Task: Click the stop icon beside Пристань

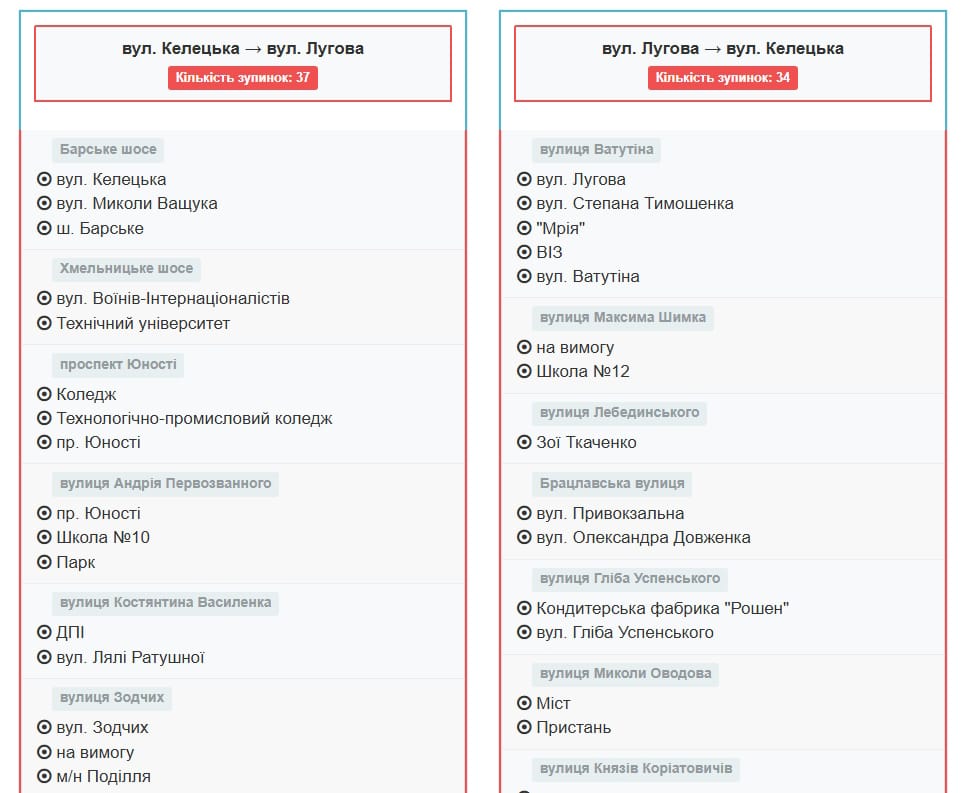Action: [524, 728]
